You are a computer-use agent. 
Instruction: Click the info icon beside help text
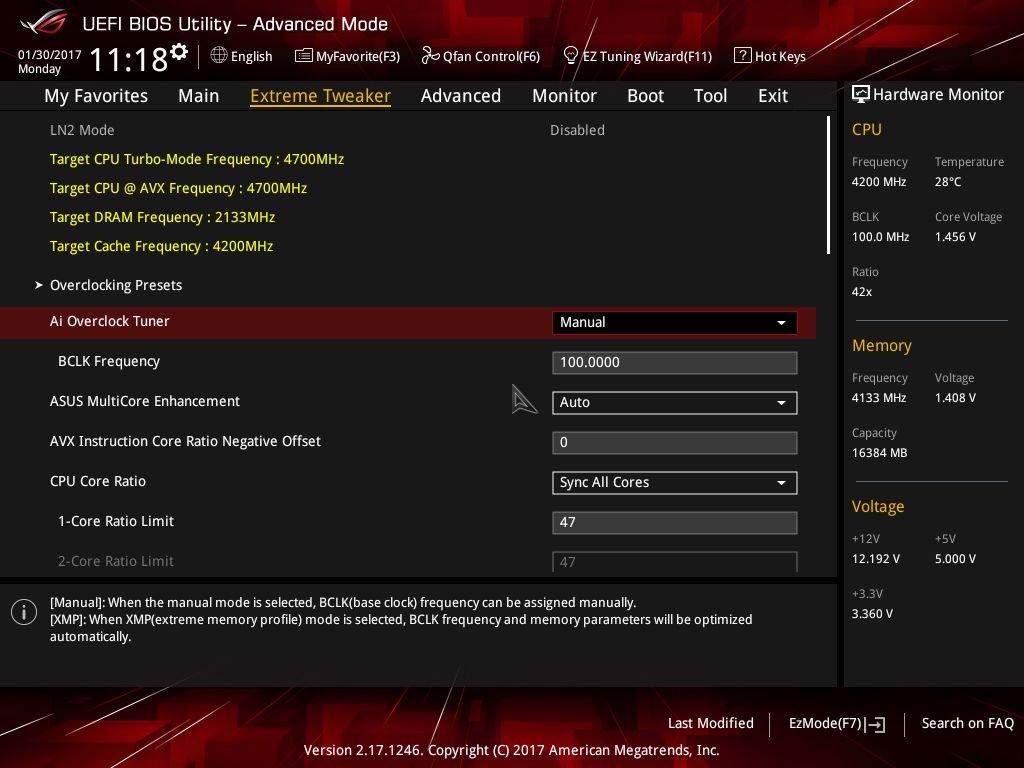(24, 612)
